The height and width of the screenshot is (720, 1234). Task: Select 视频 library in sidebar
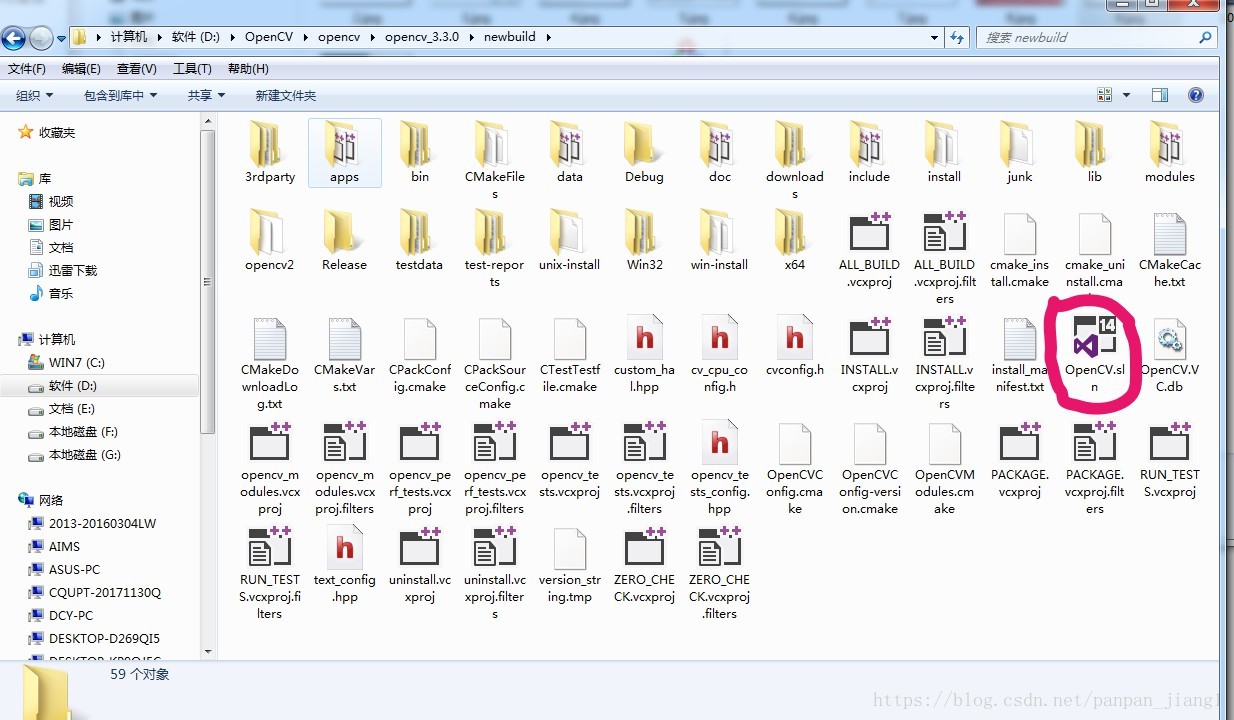click(52, 201)
